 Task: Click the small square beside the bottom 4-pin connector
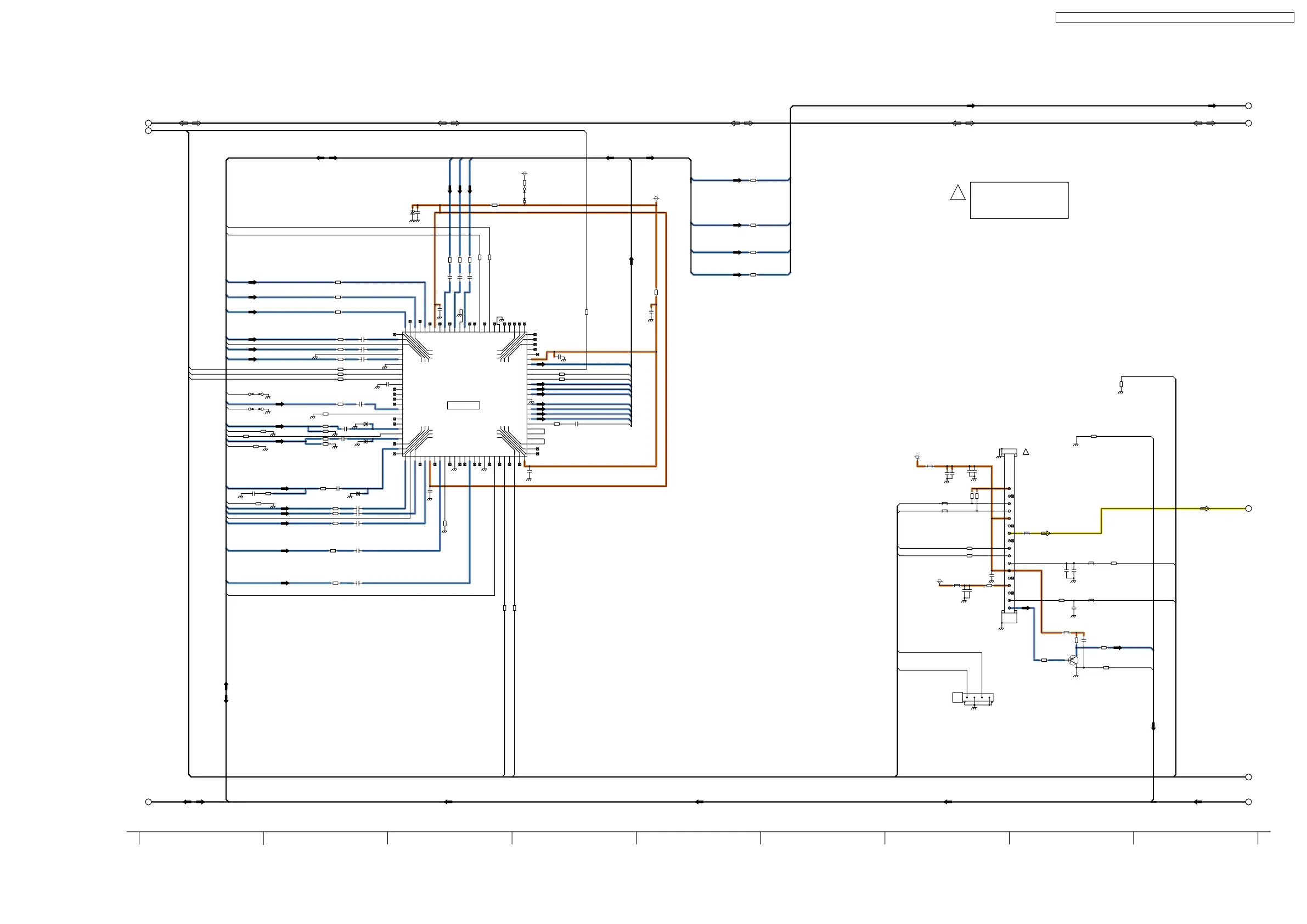pyautogui.click(x=957, y=697)
